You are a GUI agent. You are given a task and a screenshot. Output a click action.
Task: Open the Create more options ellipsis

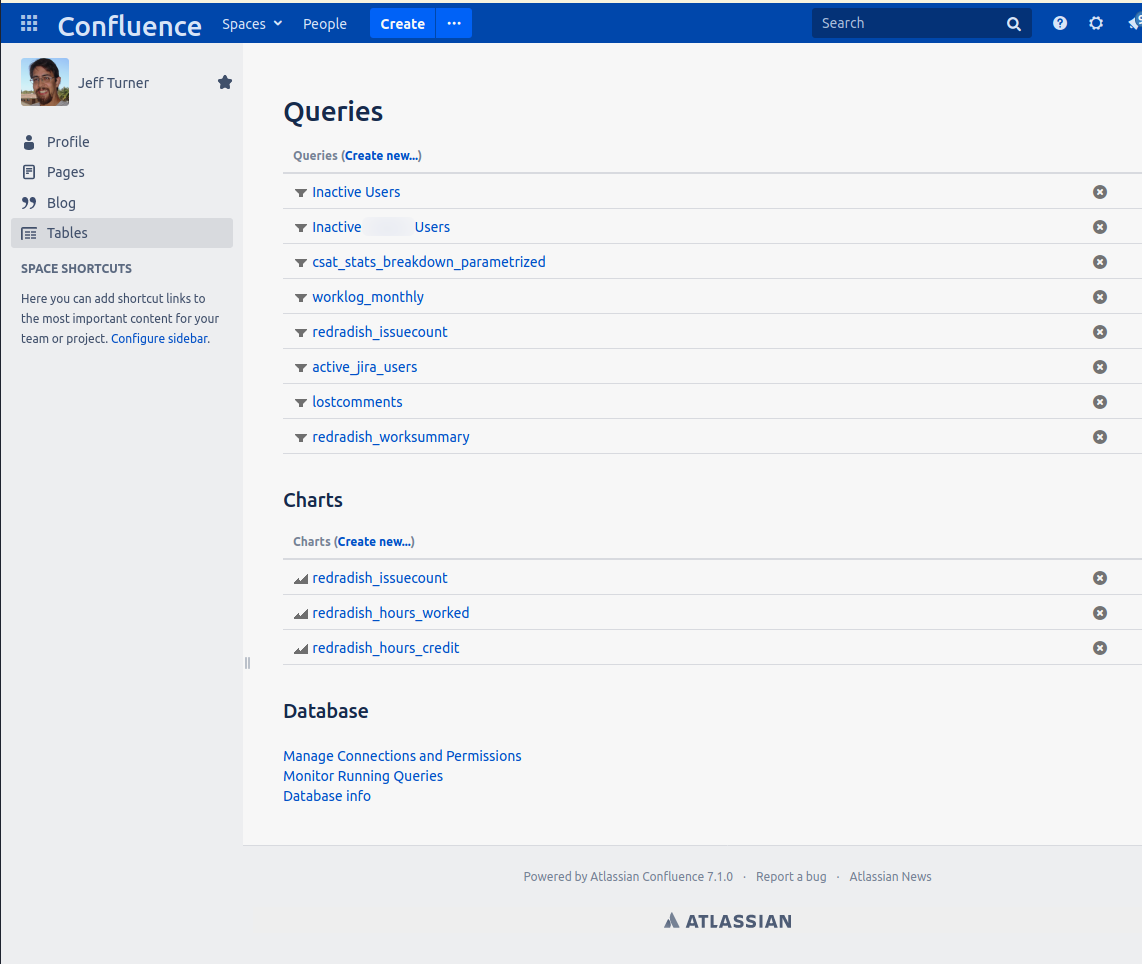click(454, 24)
